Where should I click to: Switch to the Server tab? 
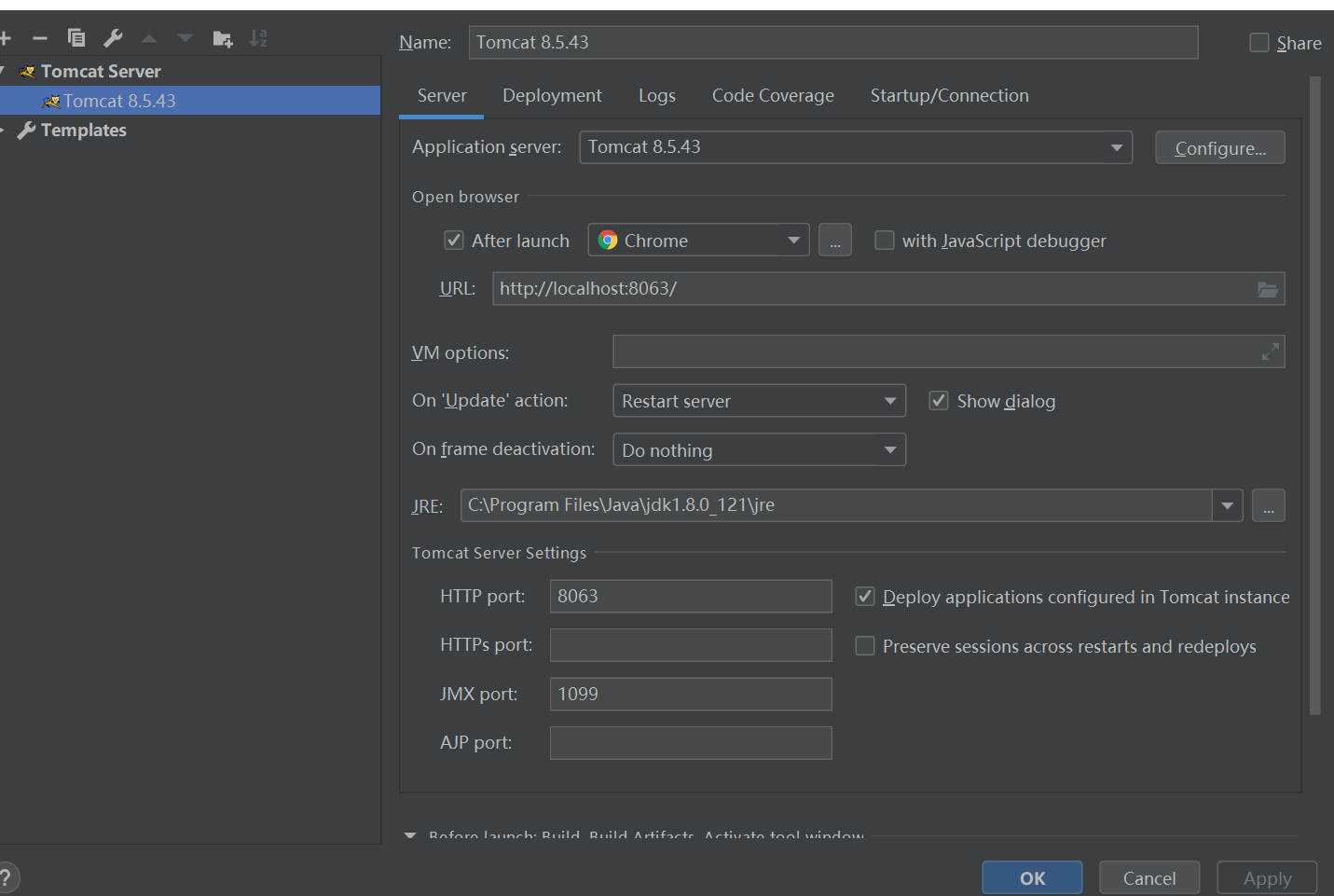(x=442, y=95)
